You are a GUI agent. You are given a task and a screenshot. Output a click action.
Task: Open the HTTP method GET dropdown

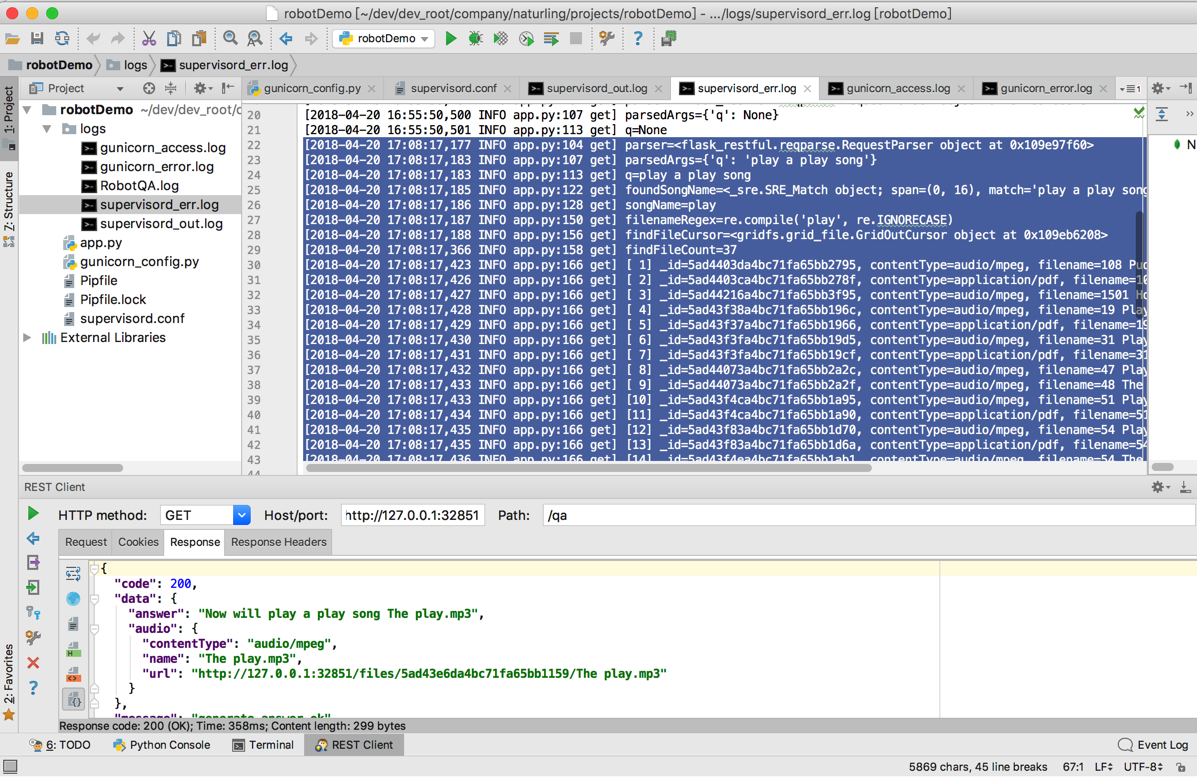pos(241,515)
